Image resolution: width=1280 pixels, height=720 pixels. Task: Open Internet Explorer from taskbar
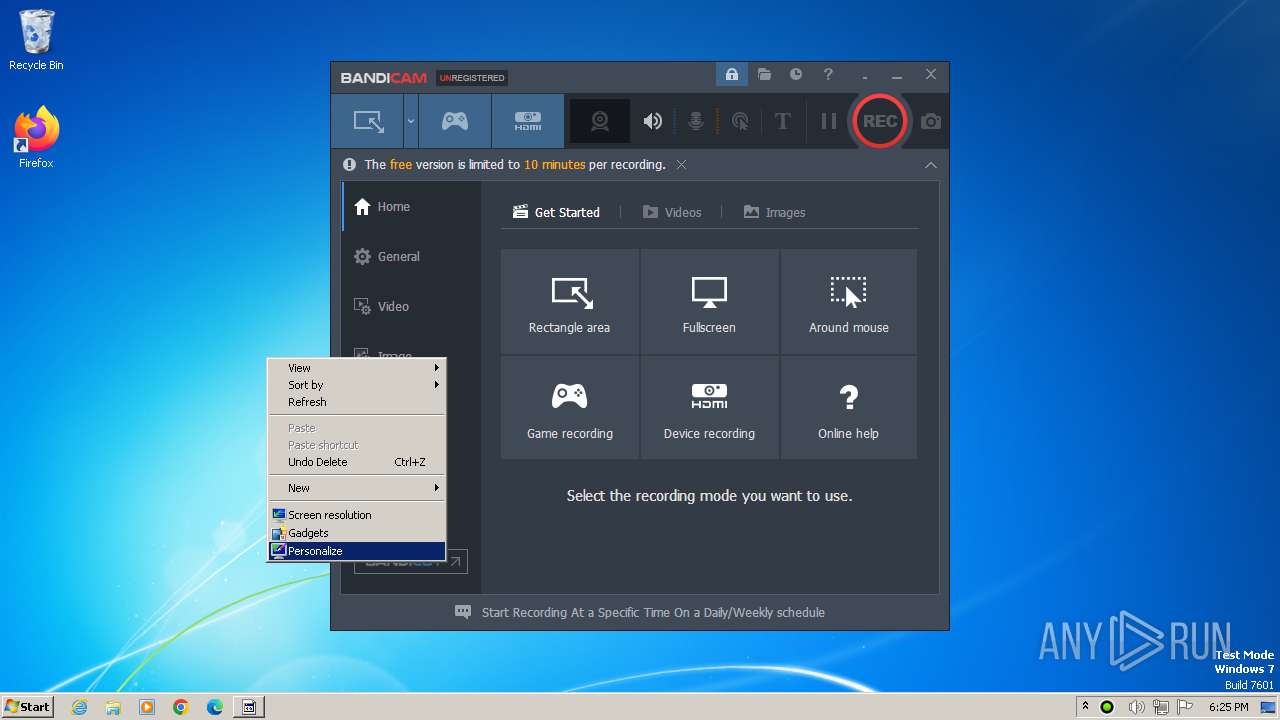(x=79, y=707)
